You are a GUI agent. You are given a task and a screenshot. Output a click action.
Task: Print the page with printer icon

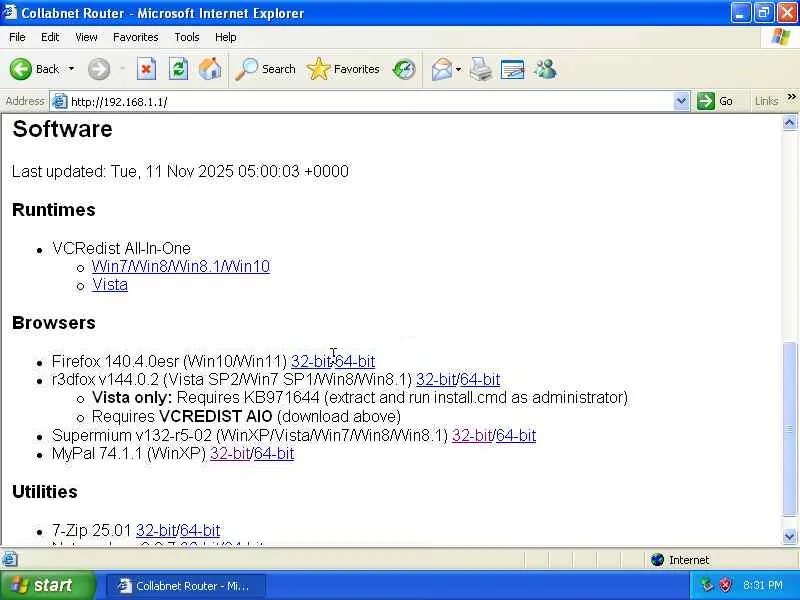click(481, 69)
